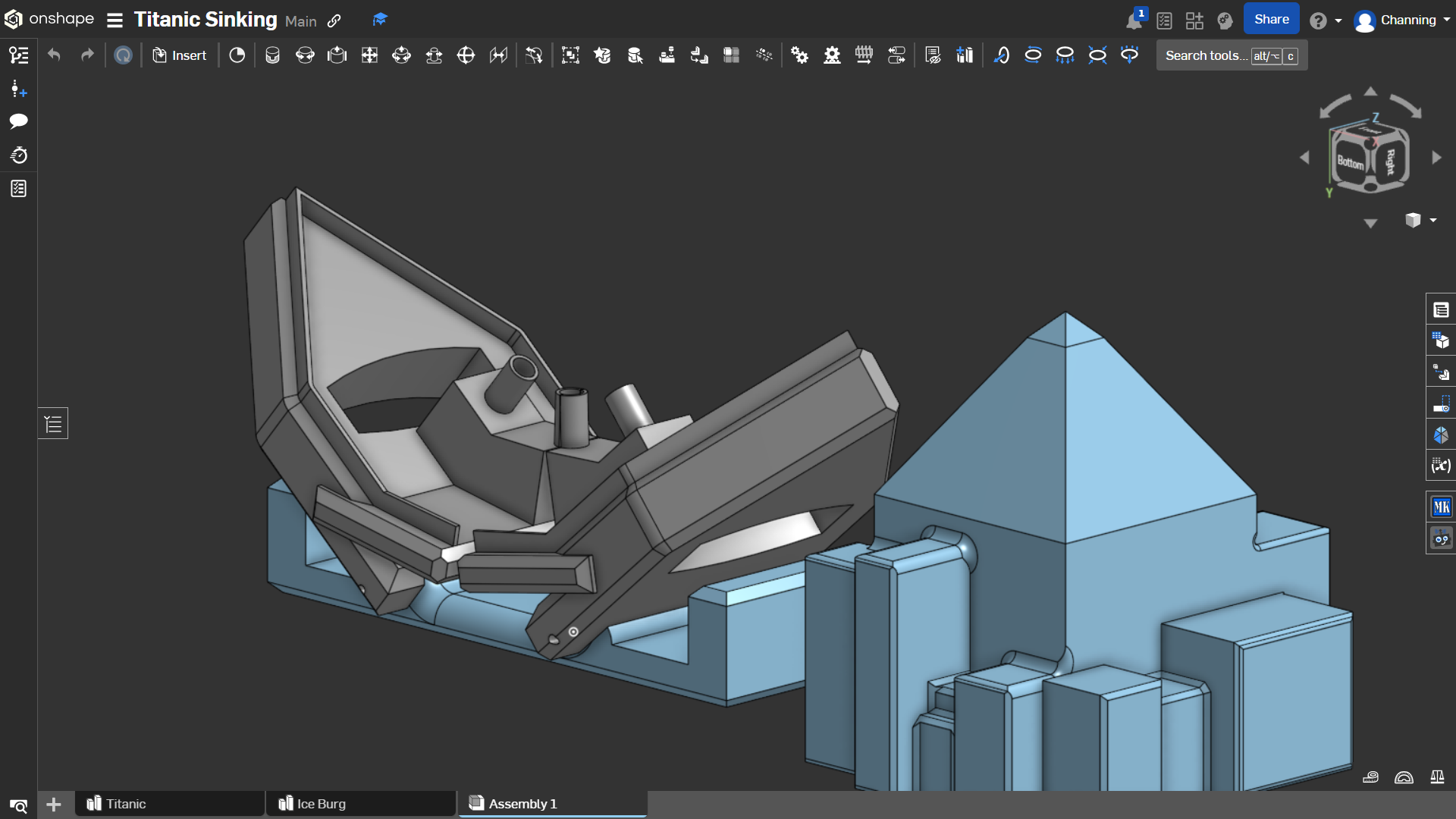Image resolution: width=1456 pixels, height=819 pixels.
Task: Select the Rack and pinion relation tool
Action: click(x=832, y=55)
